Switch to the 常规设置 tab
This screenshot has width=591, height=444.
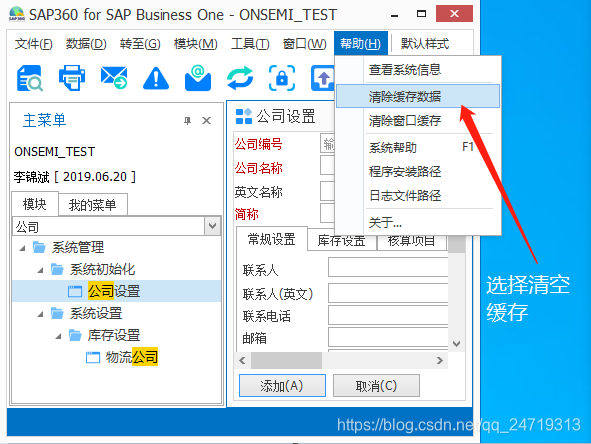pos(271,239)
